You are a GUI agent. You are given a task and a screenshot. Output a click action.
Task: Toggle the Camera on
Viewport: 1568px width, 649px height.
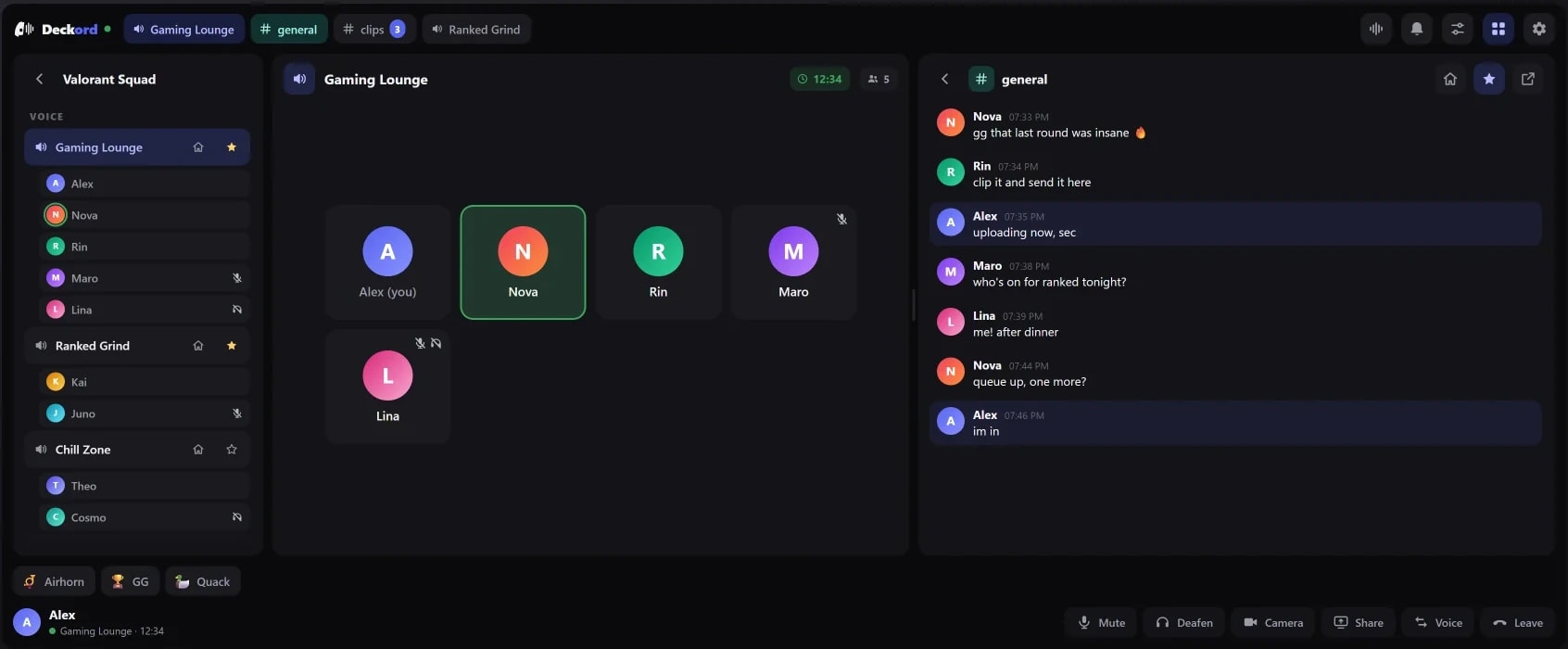coord(1273,622)
